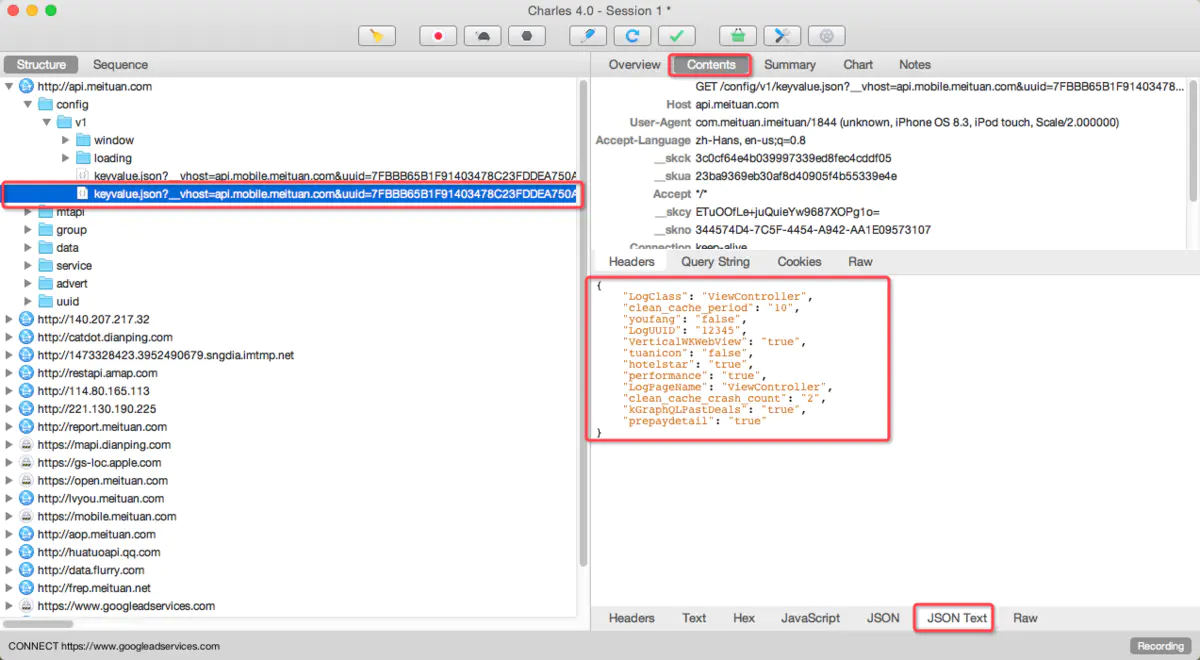
Task: Open the Sequence view tab
Action: coord(119,64)
